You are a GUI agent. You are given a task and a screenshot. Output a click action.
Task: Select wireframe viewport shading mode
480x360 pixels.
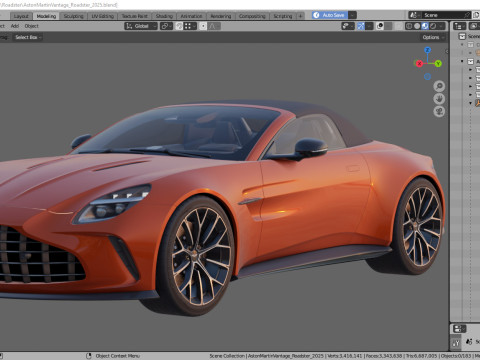pos(409,26)
